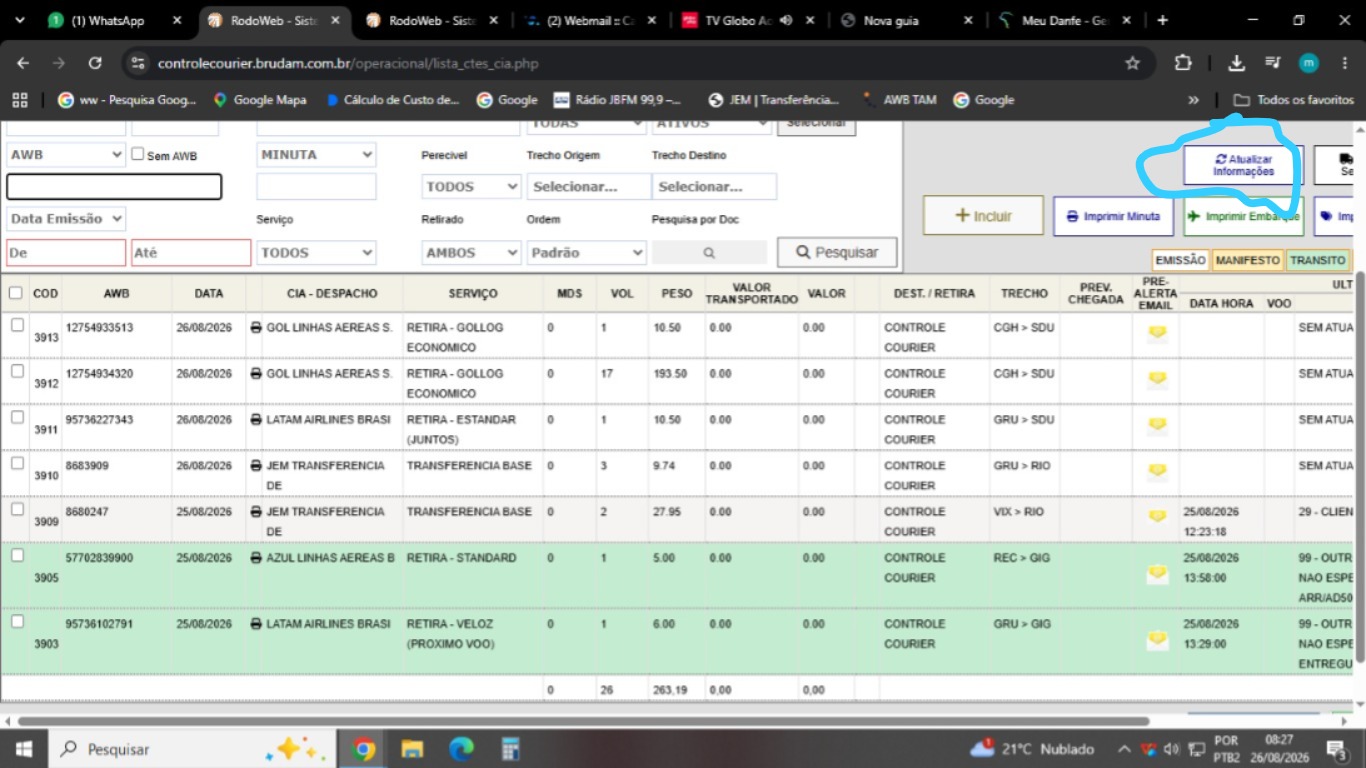This screenshot has width=1366, height=768.
Task: Open the MINUTA dropdown
Action: point(316,155)
